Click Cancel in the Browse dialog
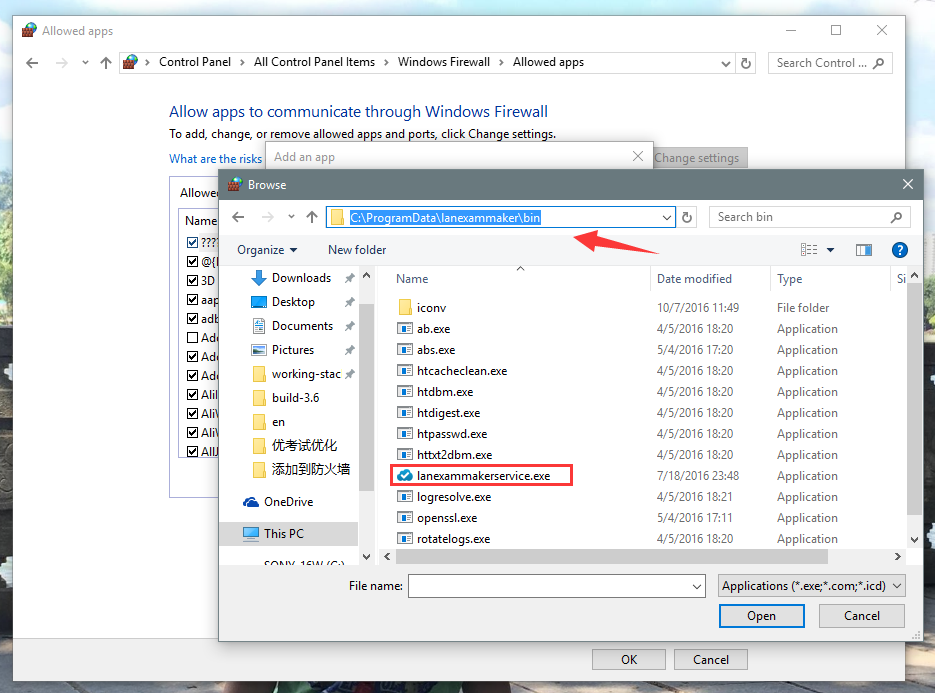935x693 pixels. 862,616
